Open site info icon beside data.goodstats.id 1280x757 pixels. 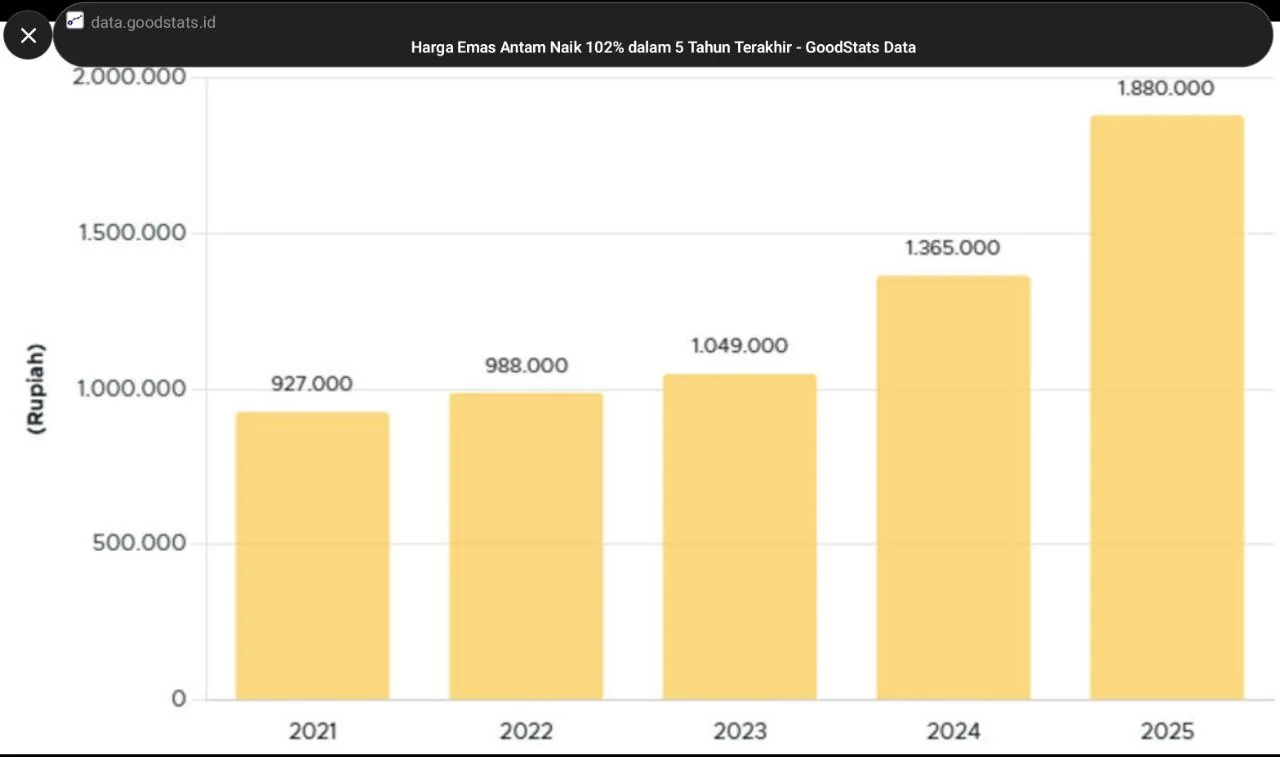[x=75, y=21]
